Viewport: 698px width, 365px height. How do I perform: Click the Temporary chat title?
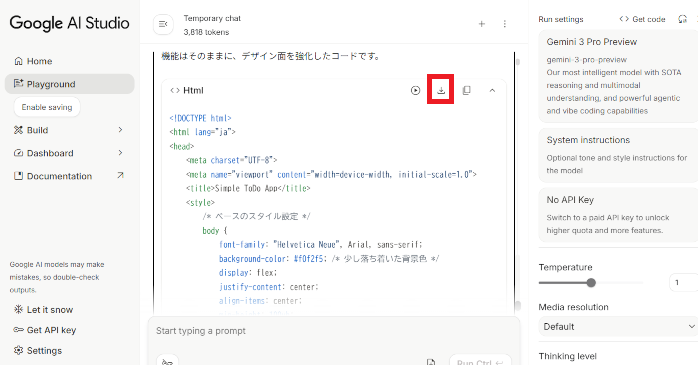(x=212, y=18)
